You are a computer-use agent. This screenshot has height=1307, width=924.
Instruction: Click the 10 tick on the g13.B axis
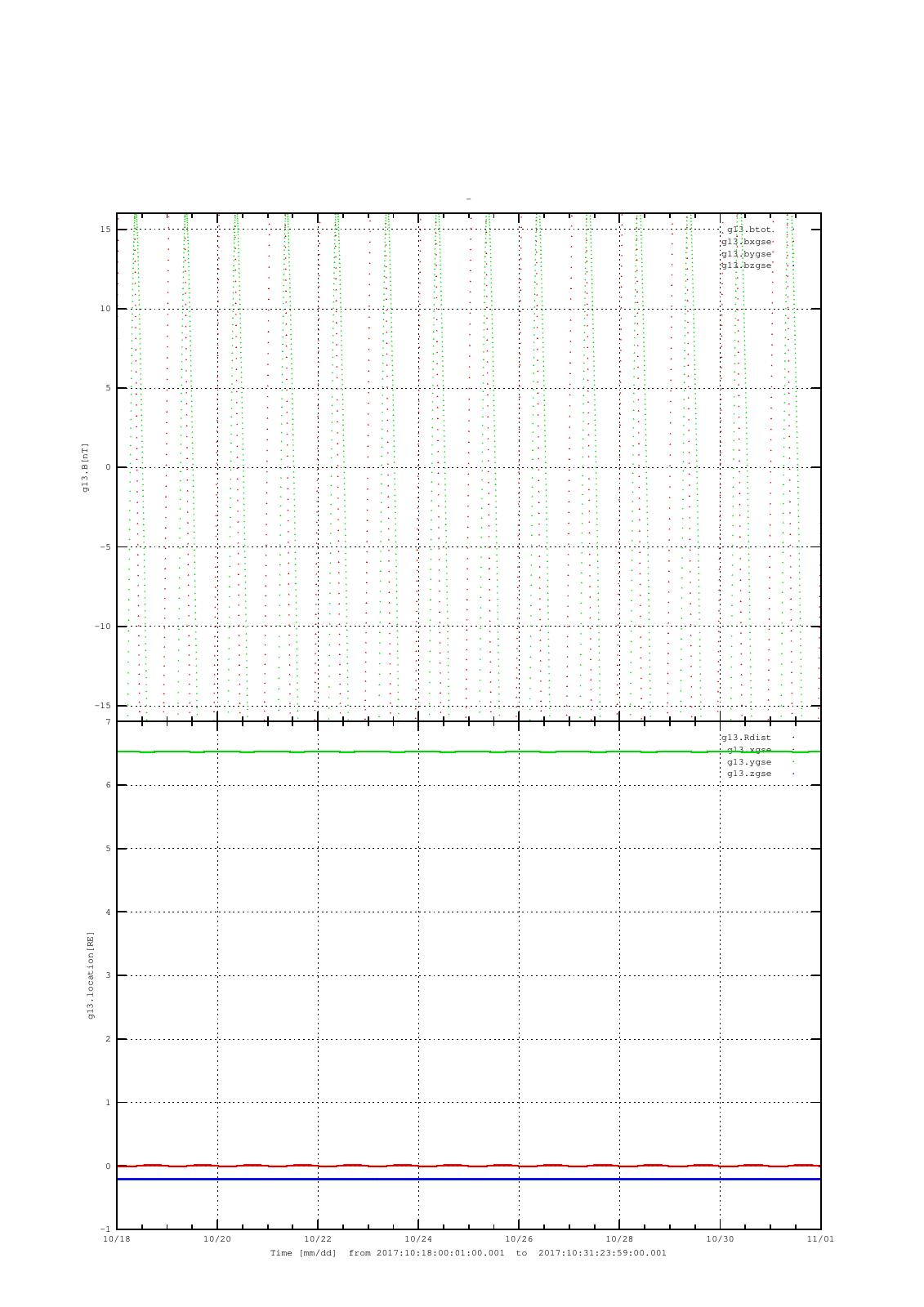105,309
